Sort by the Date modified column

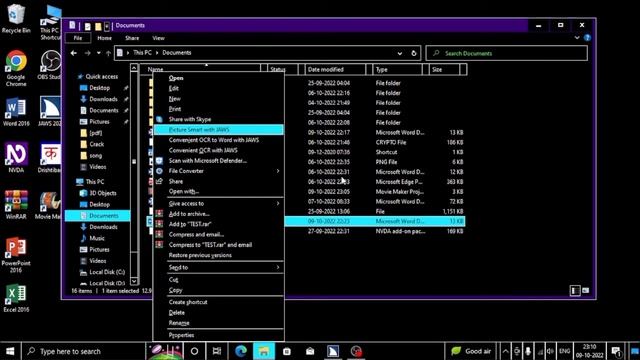(x=335, y=69)
